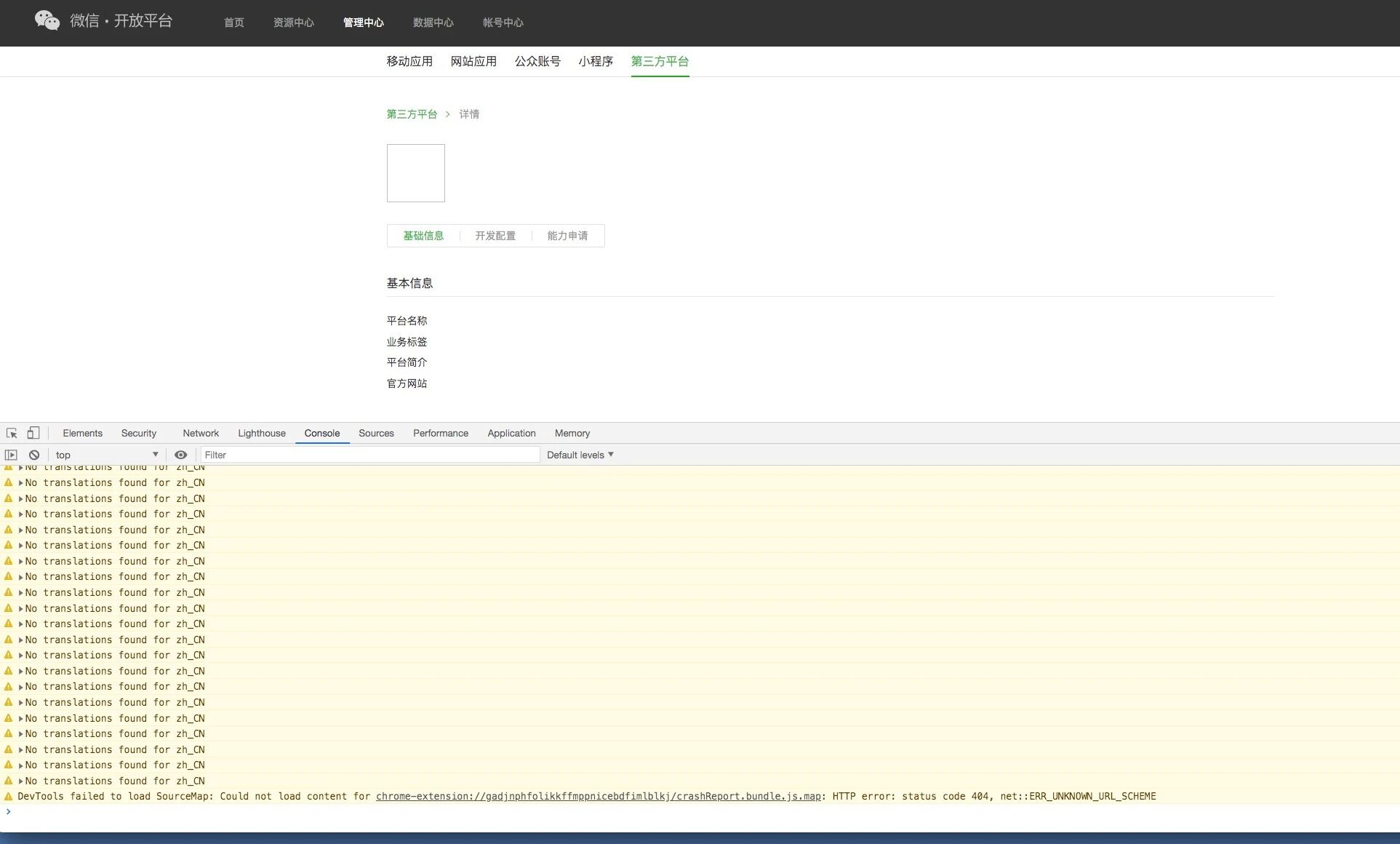This screenshot has height=844, width=1400.
Task: Activate the inspect element picker icon
Action: pos(12,433)
